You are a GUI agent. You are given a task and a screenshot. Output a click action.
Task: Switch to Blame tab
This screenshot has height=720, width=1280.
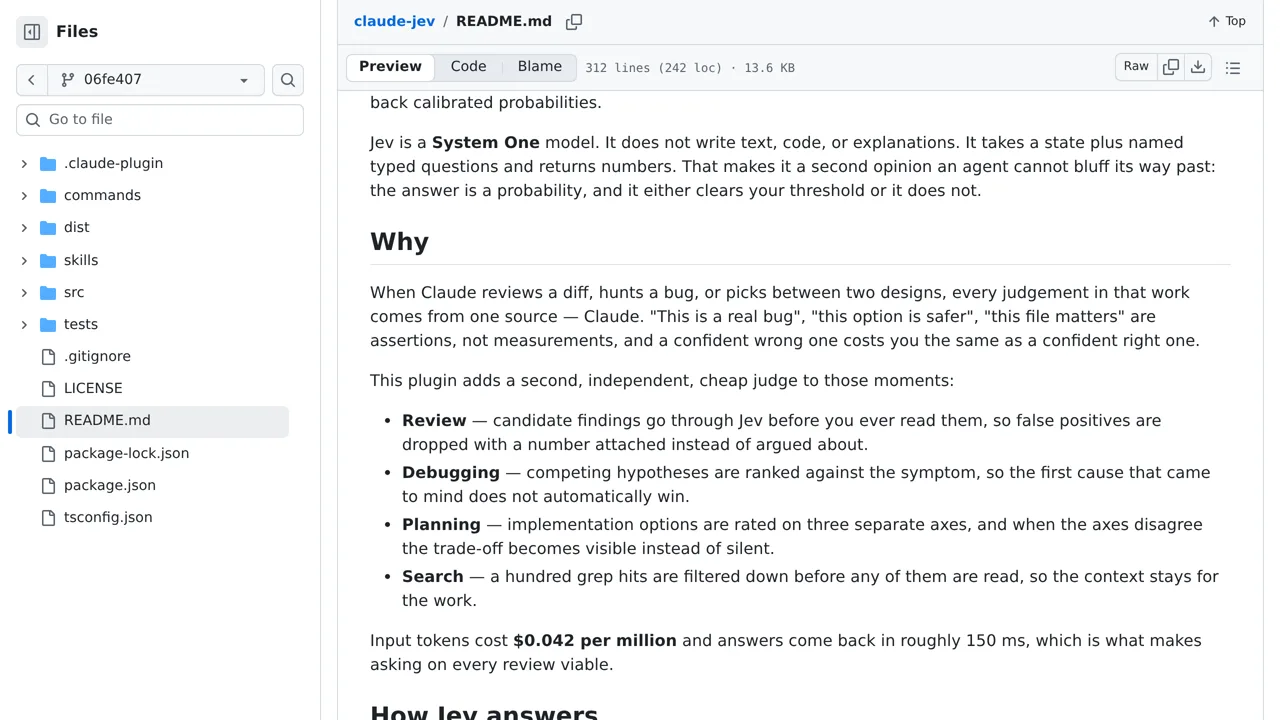point(540,67)
